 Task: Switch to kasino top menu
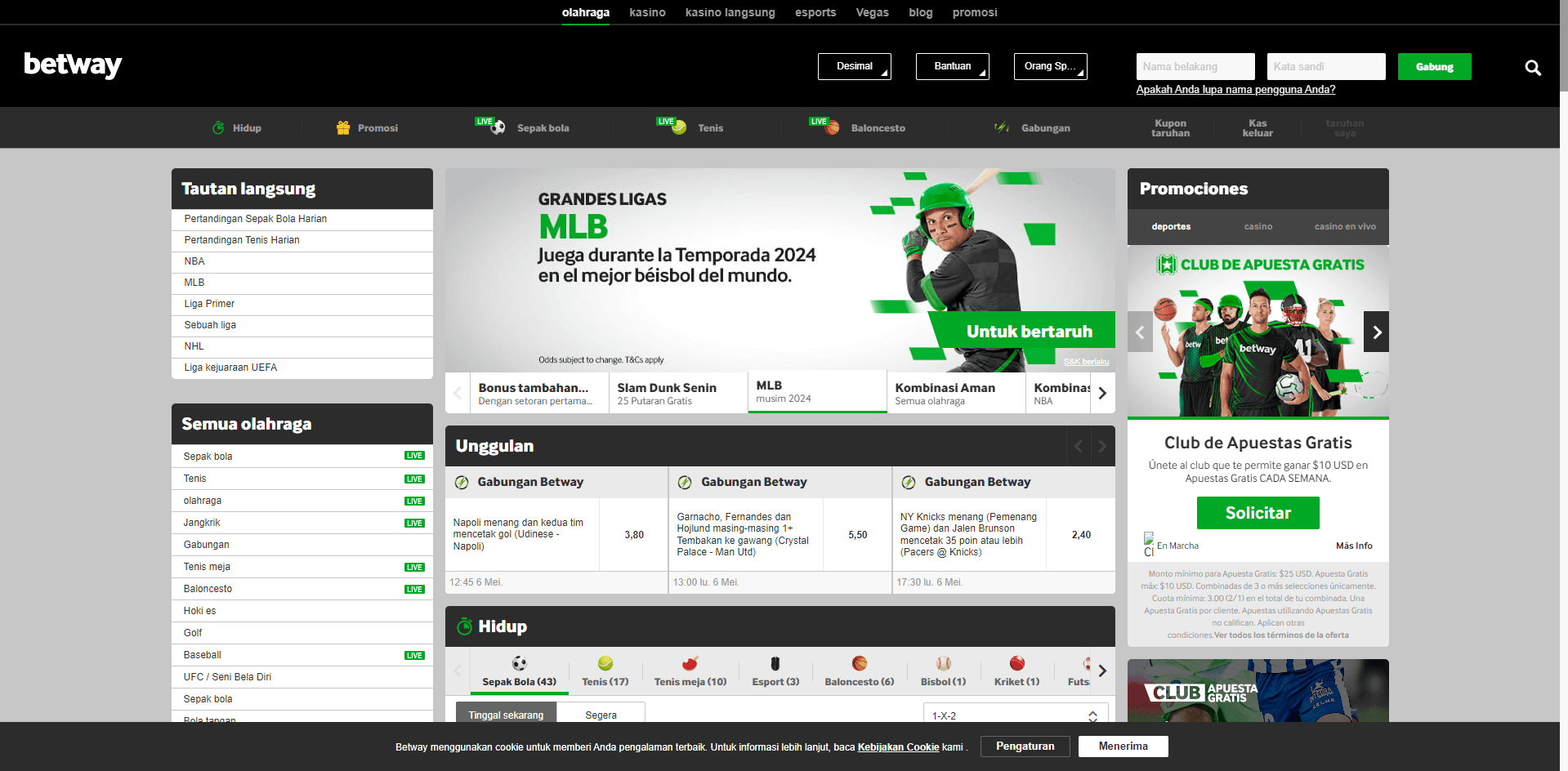click(647, 12)
